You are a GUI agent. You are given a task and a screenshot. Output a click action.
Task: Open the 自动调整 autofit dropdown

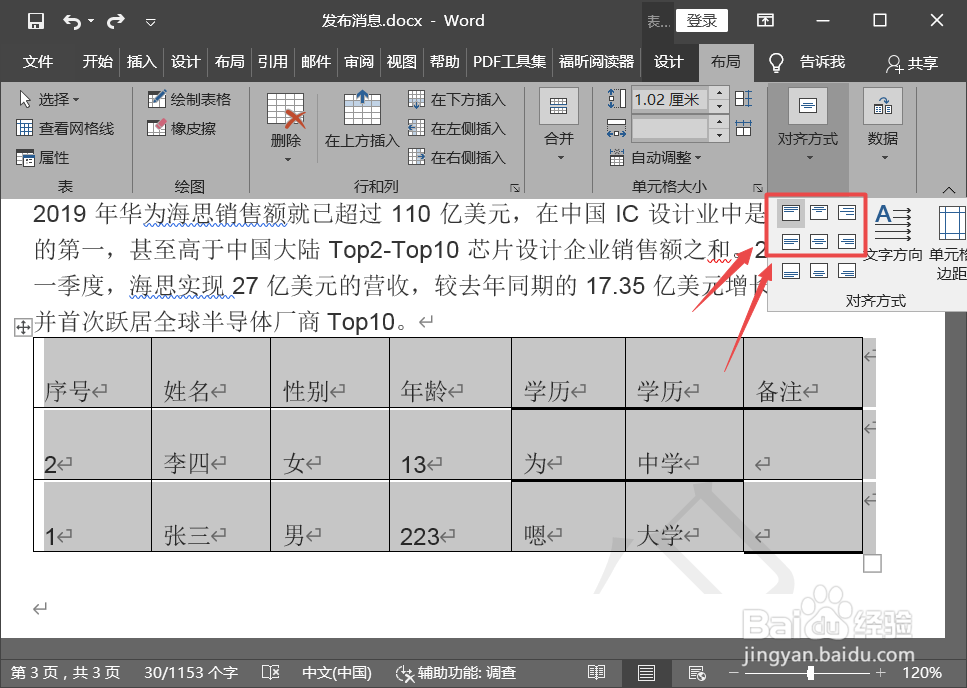point(656,158)
